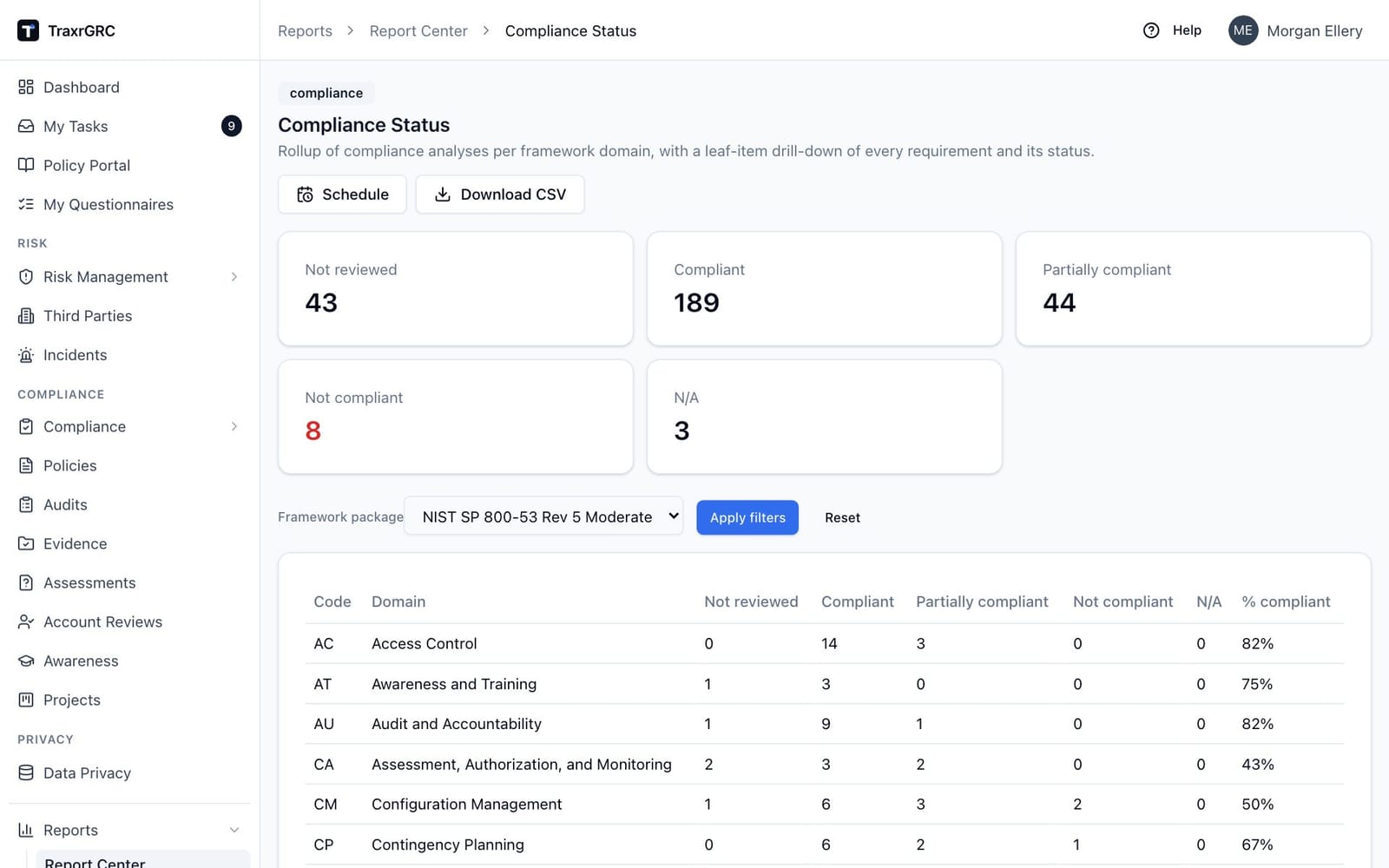Click the Schedule button

342,194
